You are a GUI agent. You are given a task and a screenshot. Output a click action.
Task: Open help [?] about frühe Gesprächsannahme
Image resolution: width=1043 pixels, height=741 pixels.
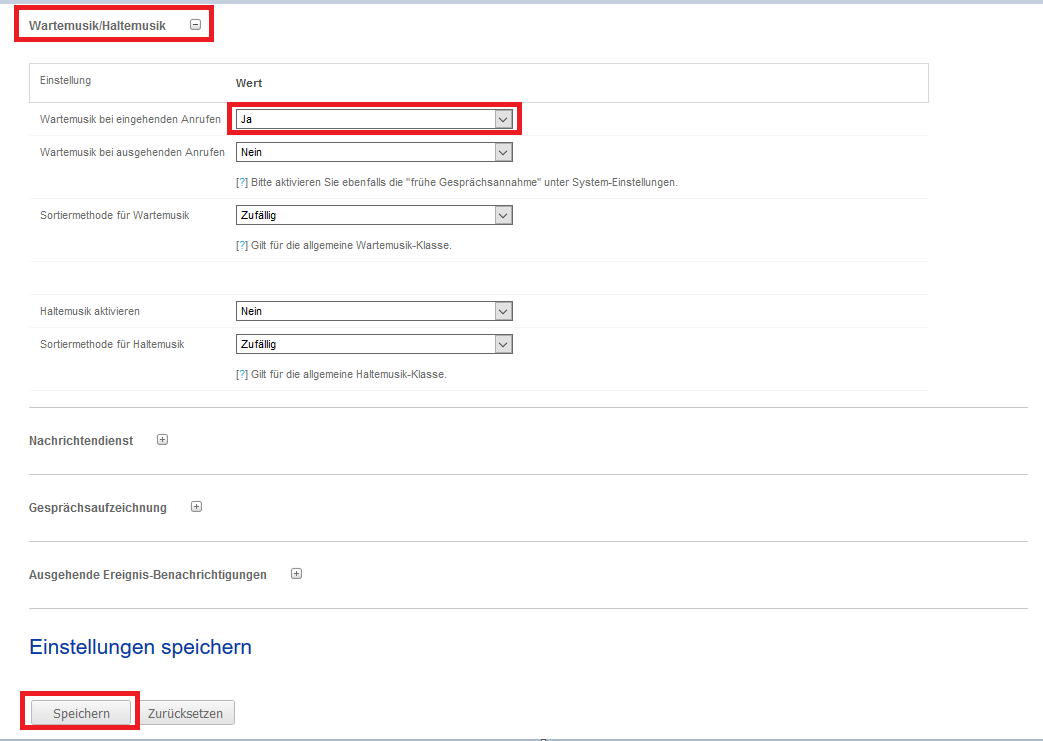(241, 183)
